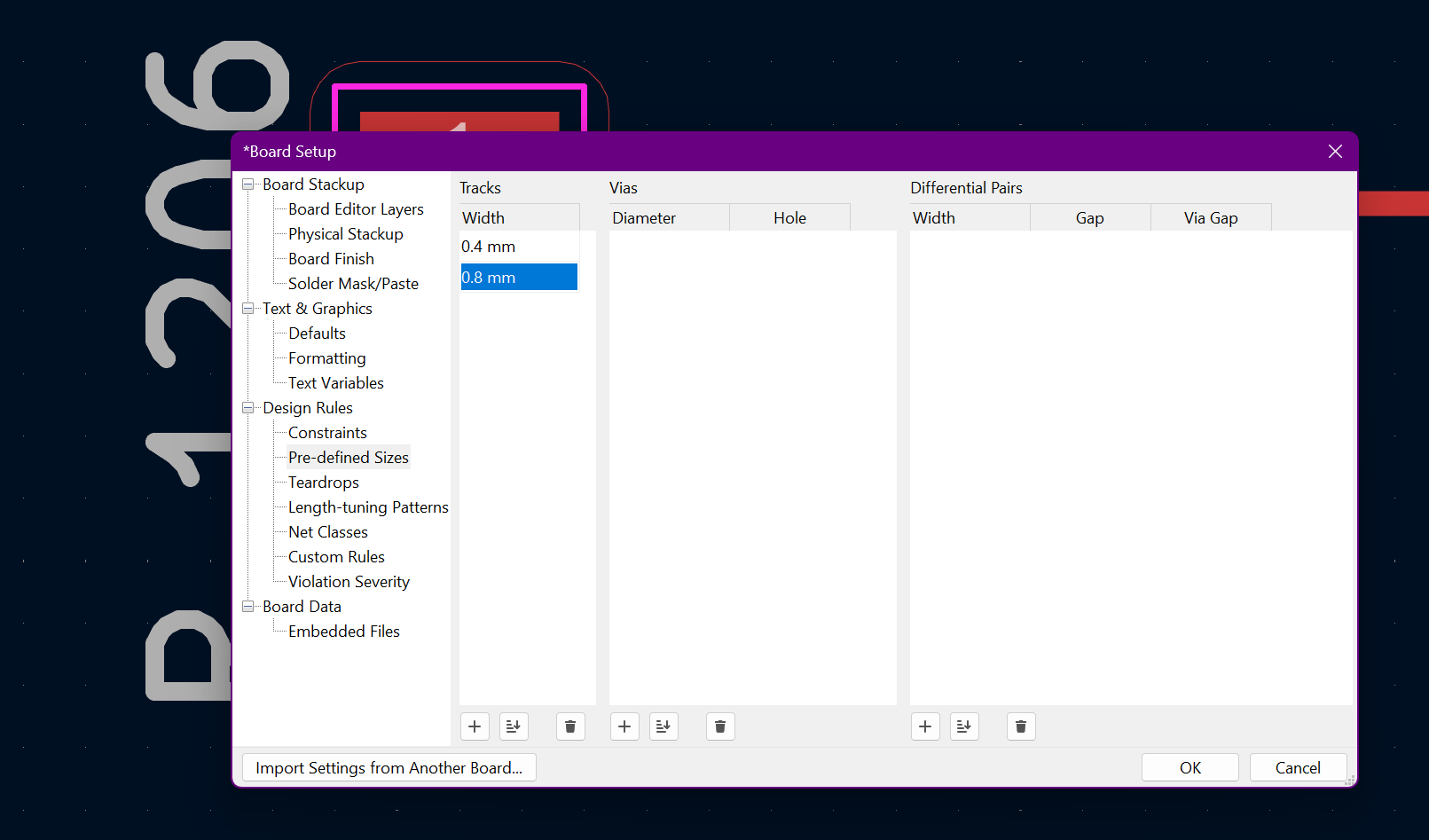Collapse the Design Rules tree node
Viewport: 1429px width, 840px height.
(248, 408)
